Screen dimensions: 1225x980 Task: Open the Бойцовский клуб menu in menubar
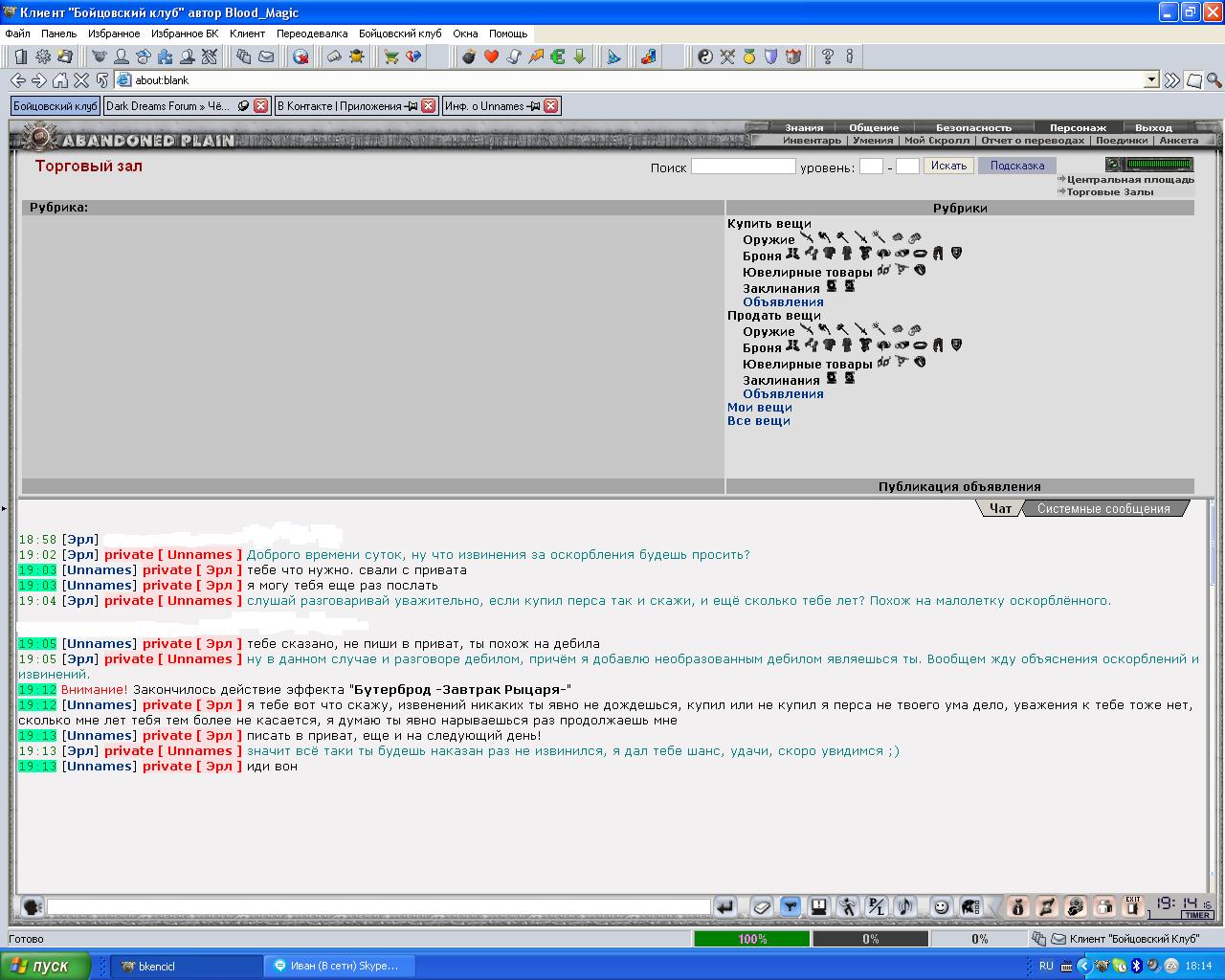point(400,33)
